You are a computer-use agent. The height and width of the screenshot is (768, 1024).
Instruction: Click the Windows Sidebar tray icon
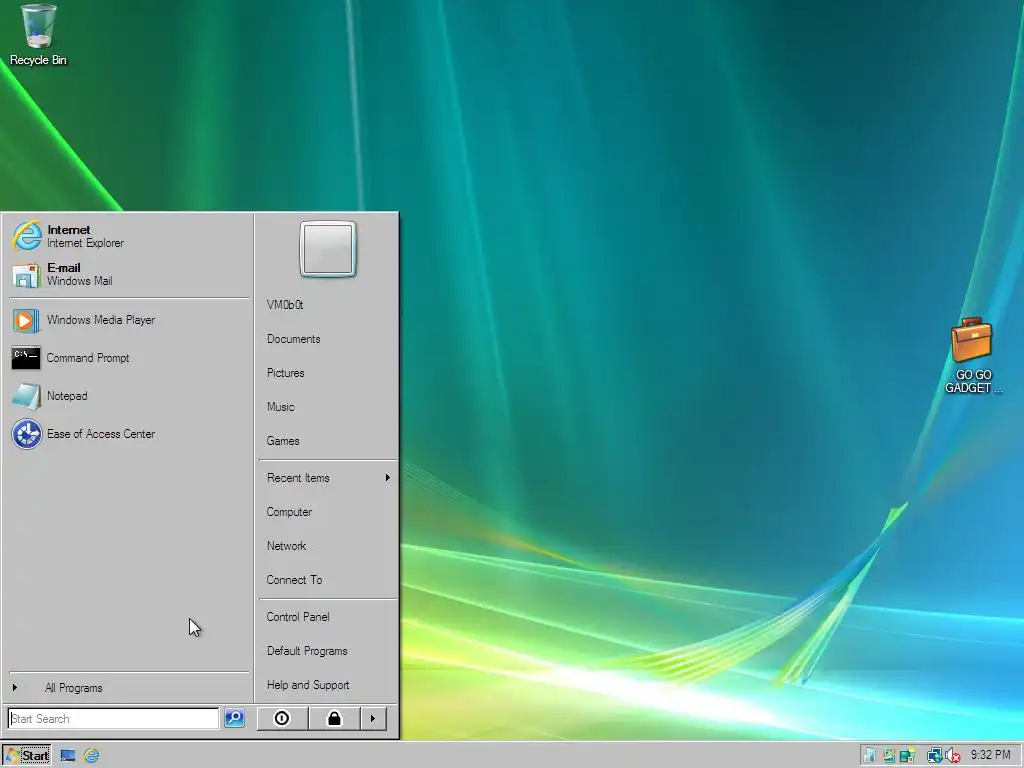point(889,756)
